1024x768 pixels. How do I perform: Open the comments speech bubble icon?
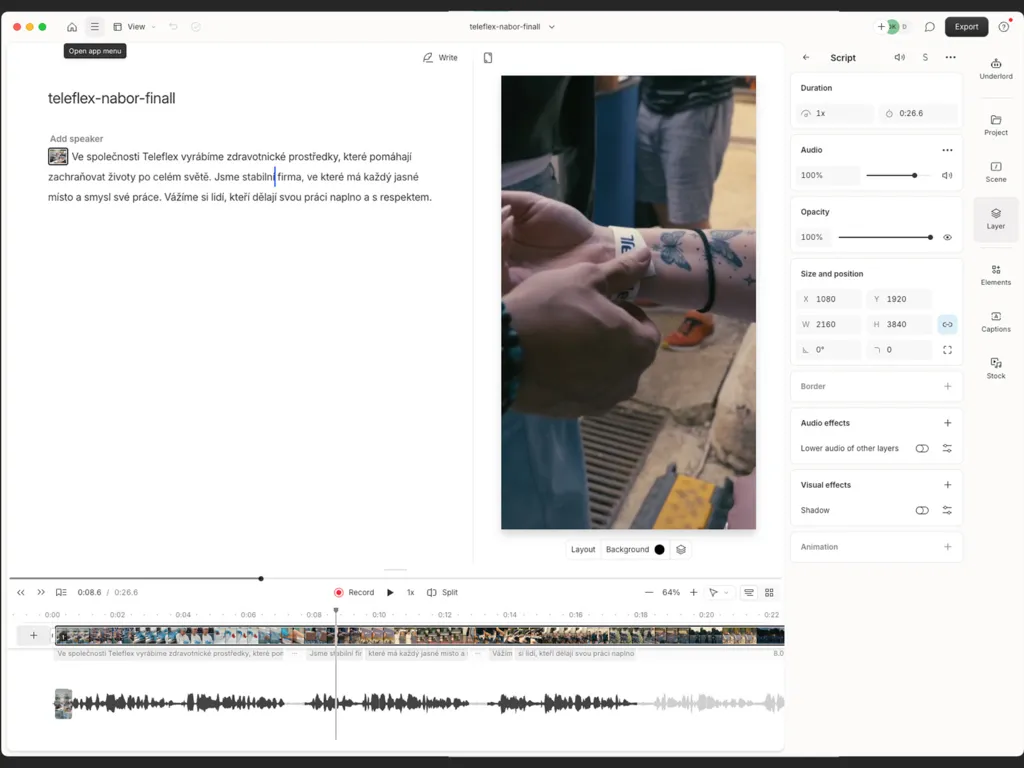point(929,27)
